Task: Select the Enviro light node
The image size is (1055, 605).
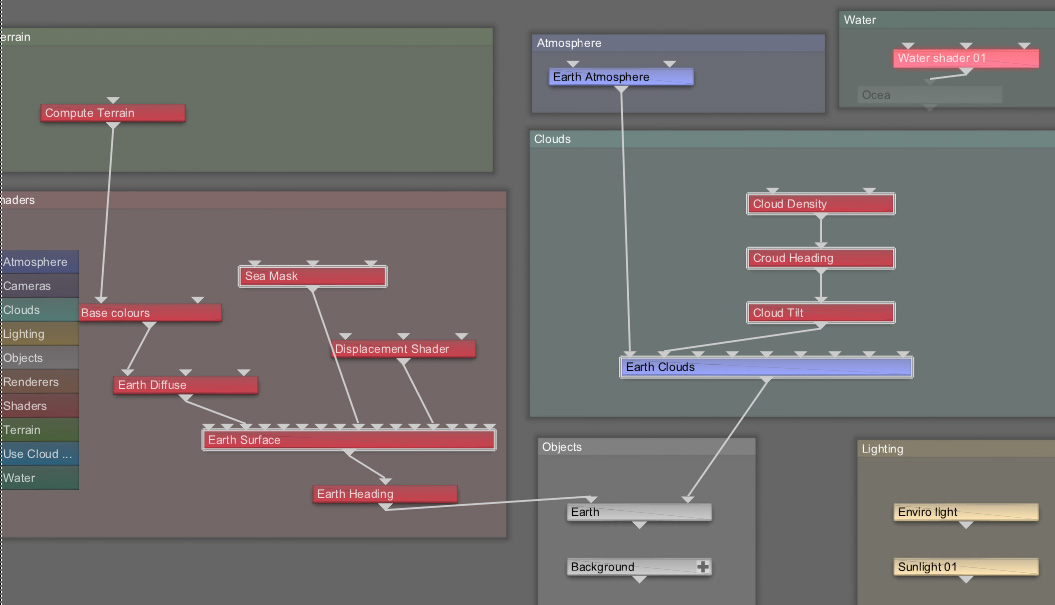Action: click(965, 512)
